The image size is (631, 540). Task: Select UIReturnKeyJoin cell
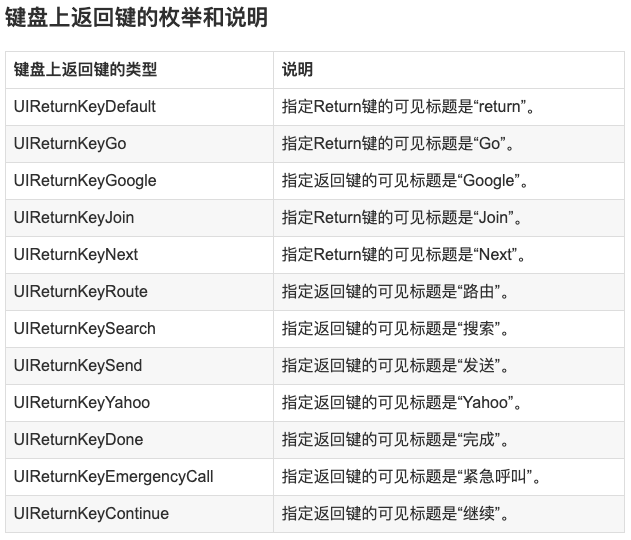point(139,218)
